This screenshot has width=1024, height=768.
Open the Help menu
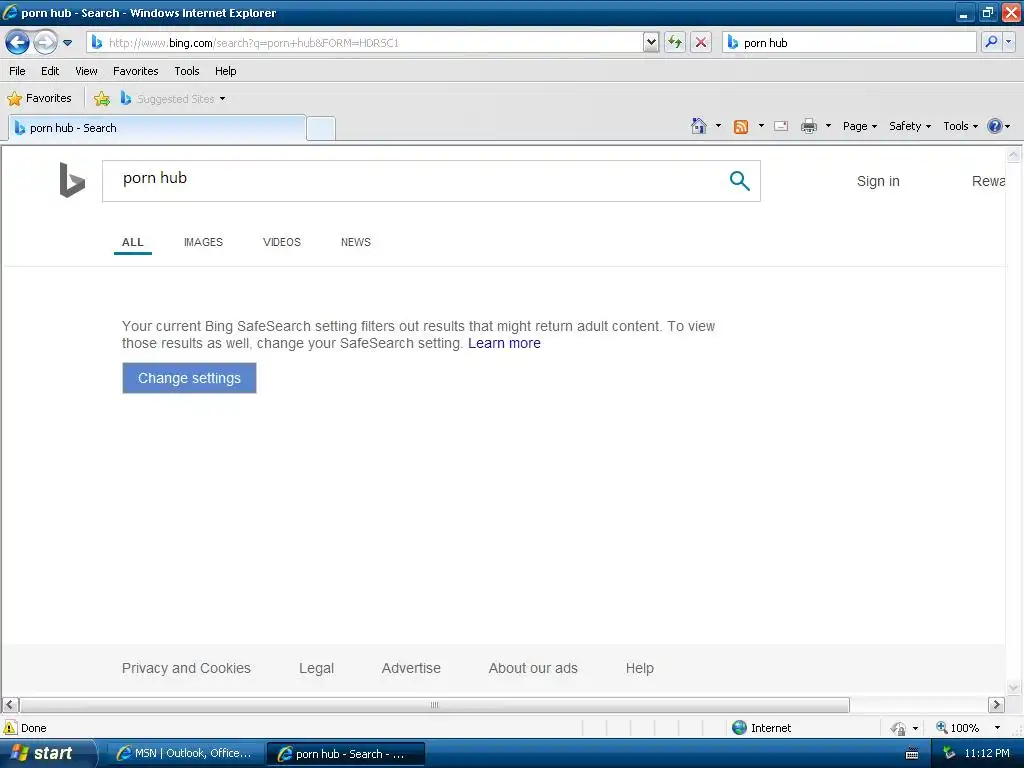point(225,71)
